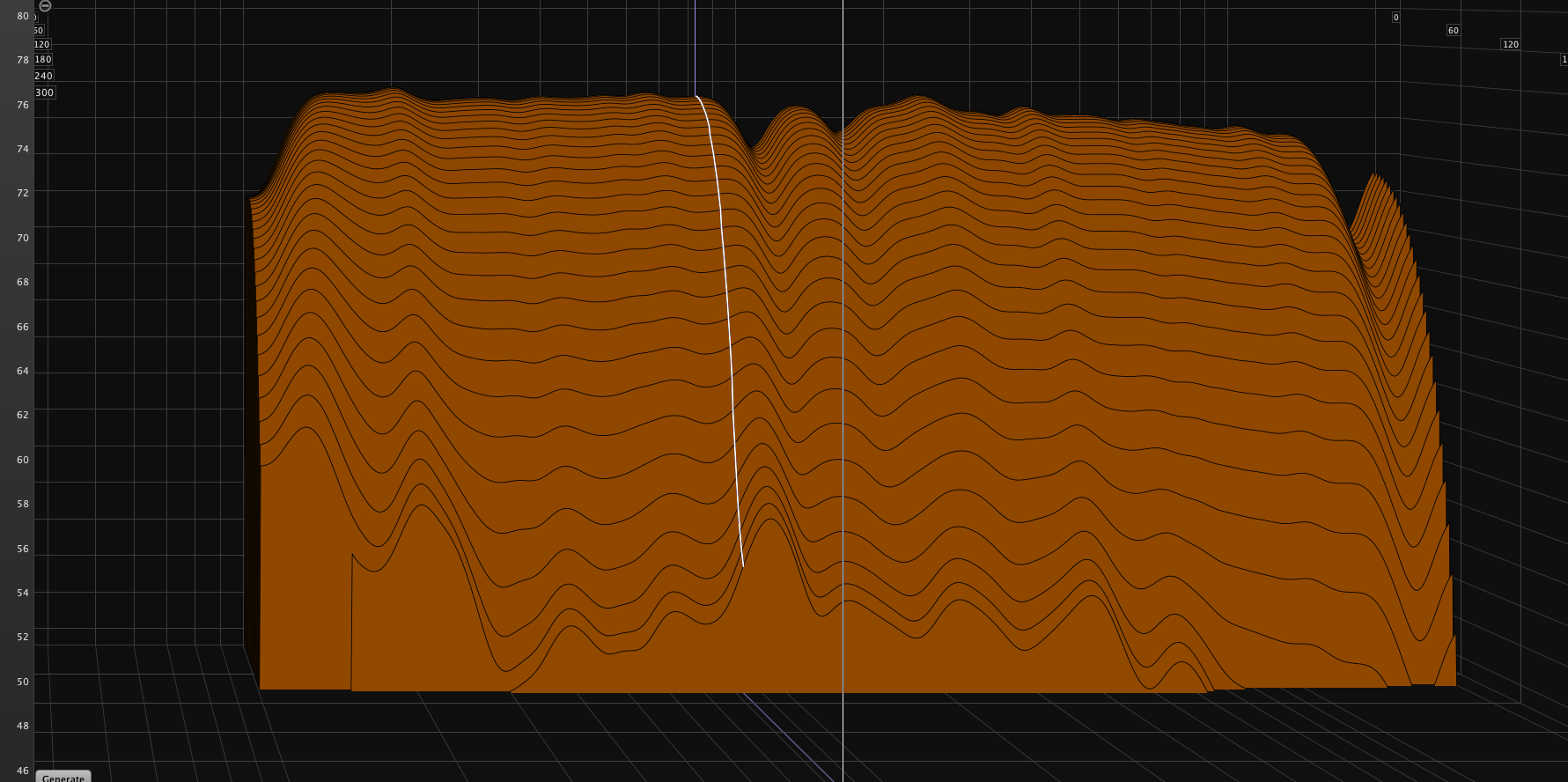The height and width of the screenshot is (782, 1568).
Task: Click the 68 dB vertical axis label
Action: 23,282
